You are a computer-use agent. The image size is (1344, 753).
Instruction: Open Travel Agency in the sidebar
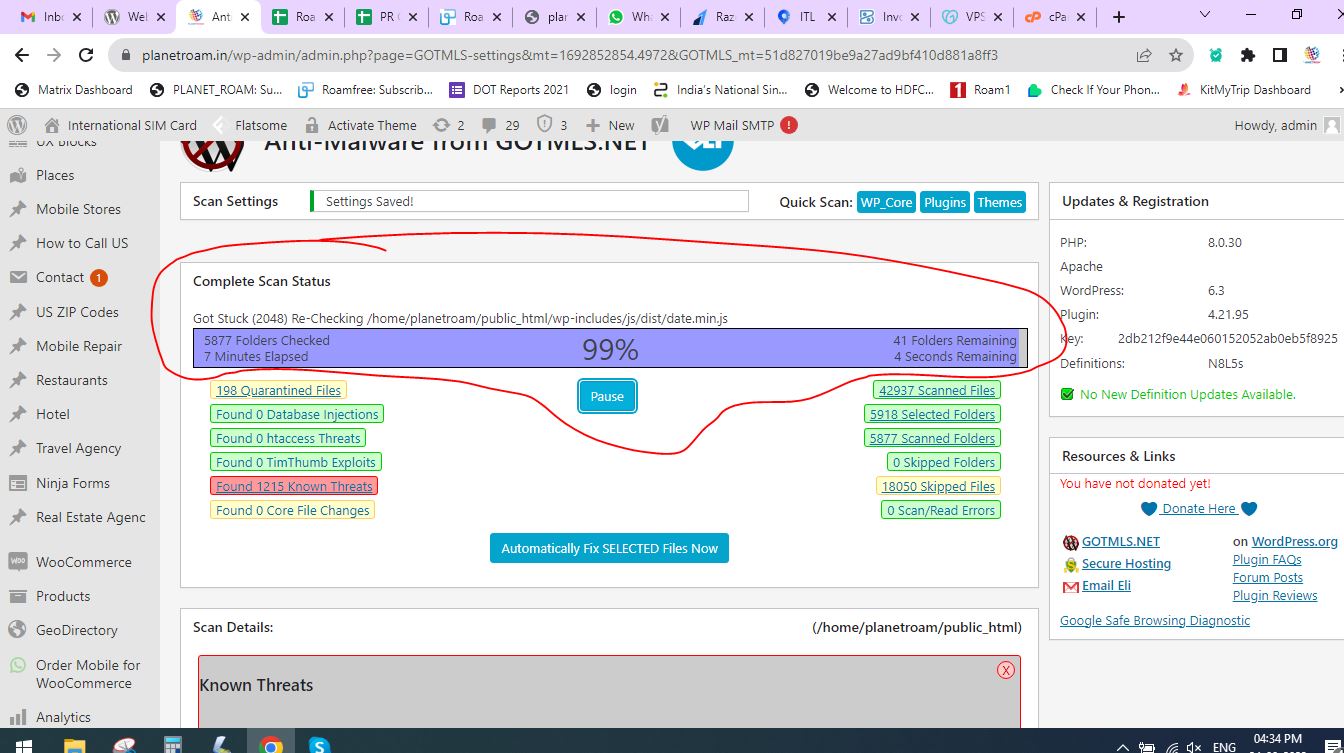(x=80, y=448)
